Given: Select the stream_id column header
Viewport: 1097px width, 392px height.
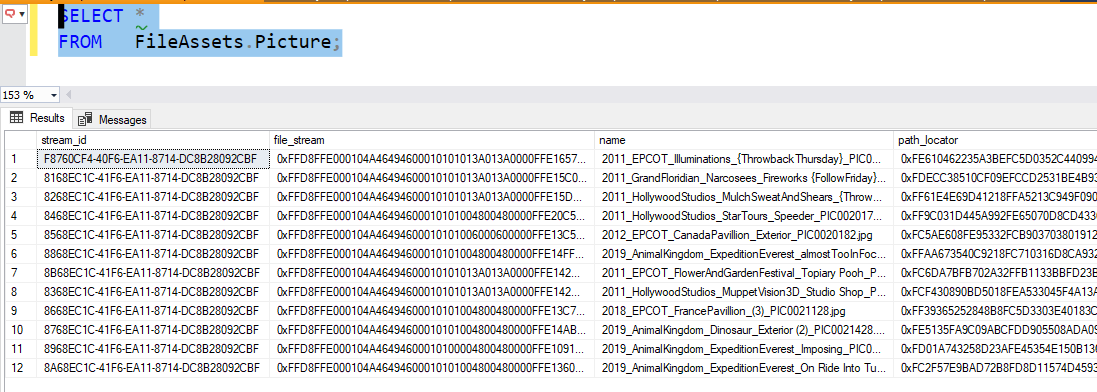Looking at the screenshot, I should click(153, 140).
